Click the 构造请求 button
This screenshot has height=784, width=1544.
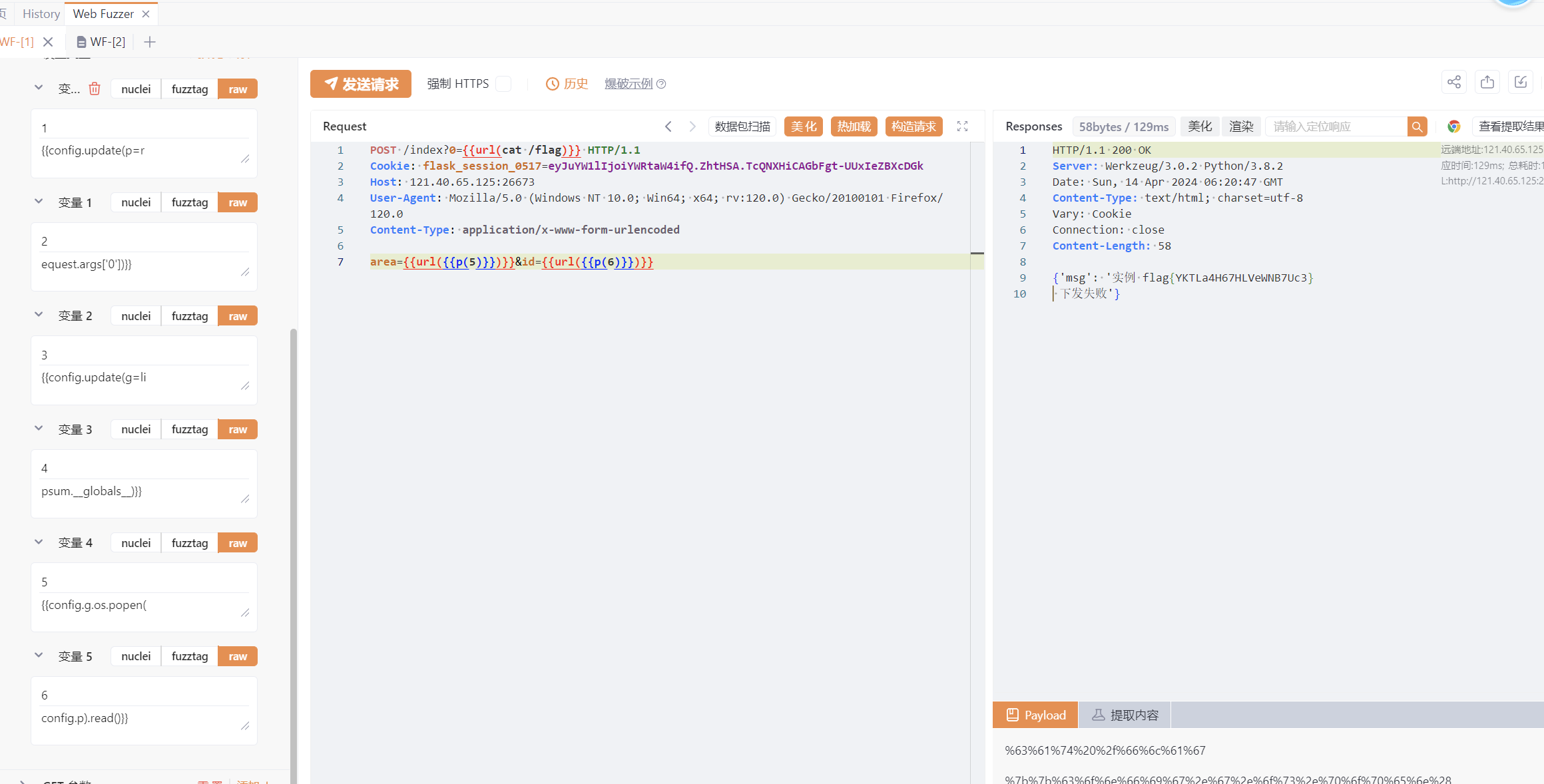(x=913, y=126)
